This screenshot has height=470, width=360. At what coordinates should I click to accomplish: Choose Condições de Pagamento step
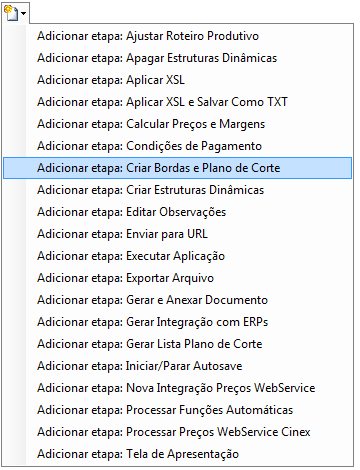177,146
